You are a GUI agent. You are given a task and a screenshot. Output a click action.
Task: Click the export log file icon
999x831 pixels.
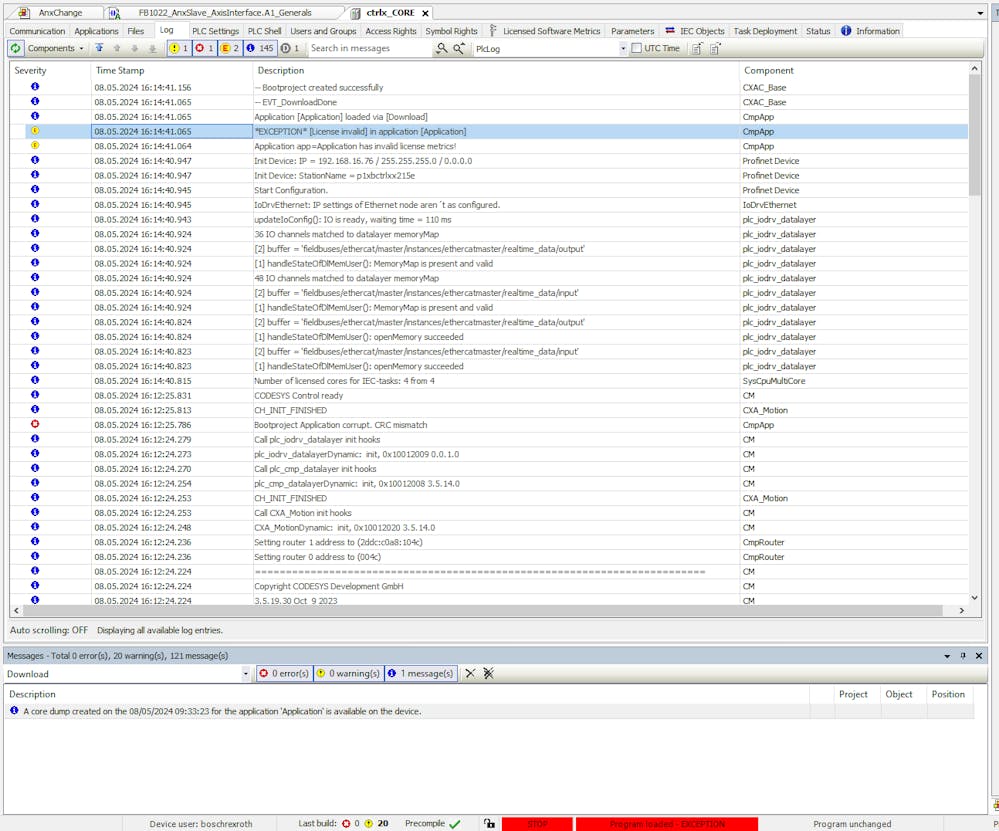(x=697, y=48)
